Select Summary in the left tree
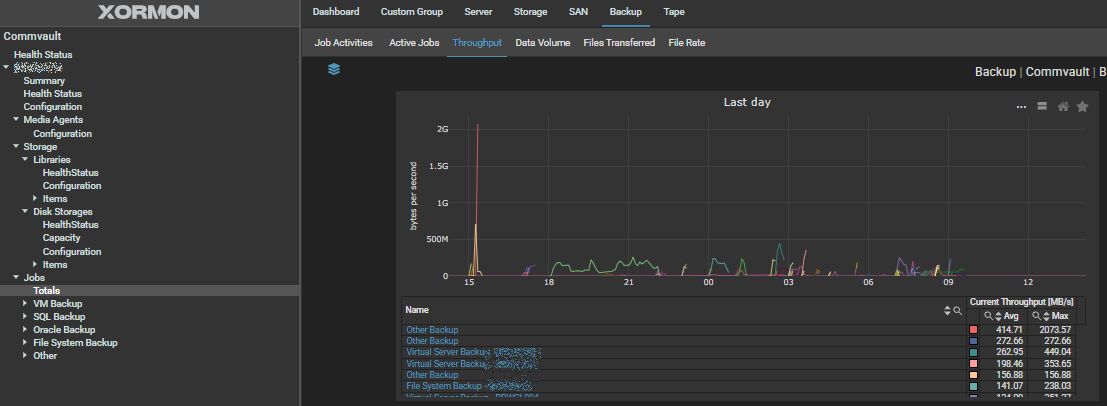Image resolution: width=1107 pixels, height=406 pixels. point(44,81)
